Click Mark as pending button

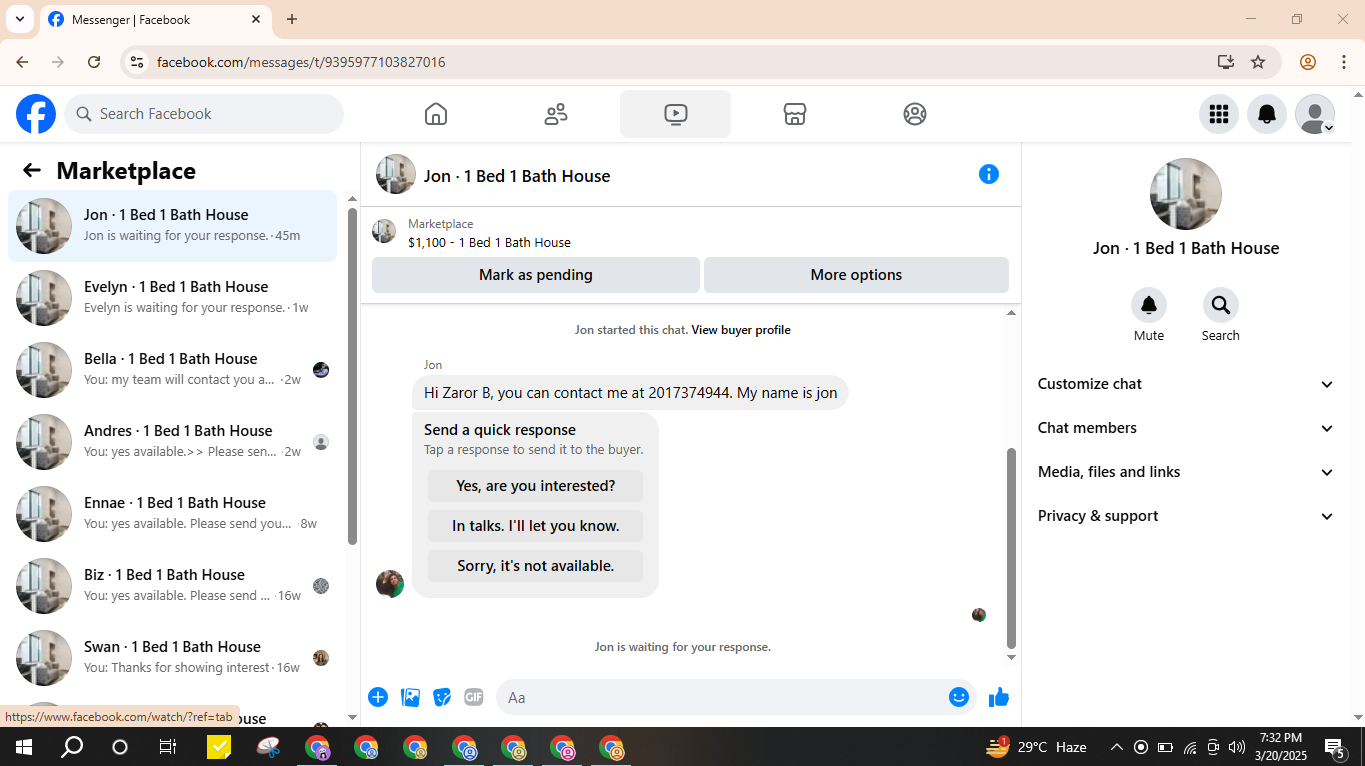(x=536, y=275)
